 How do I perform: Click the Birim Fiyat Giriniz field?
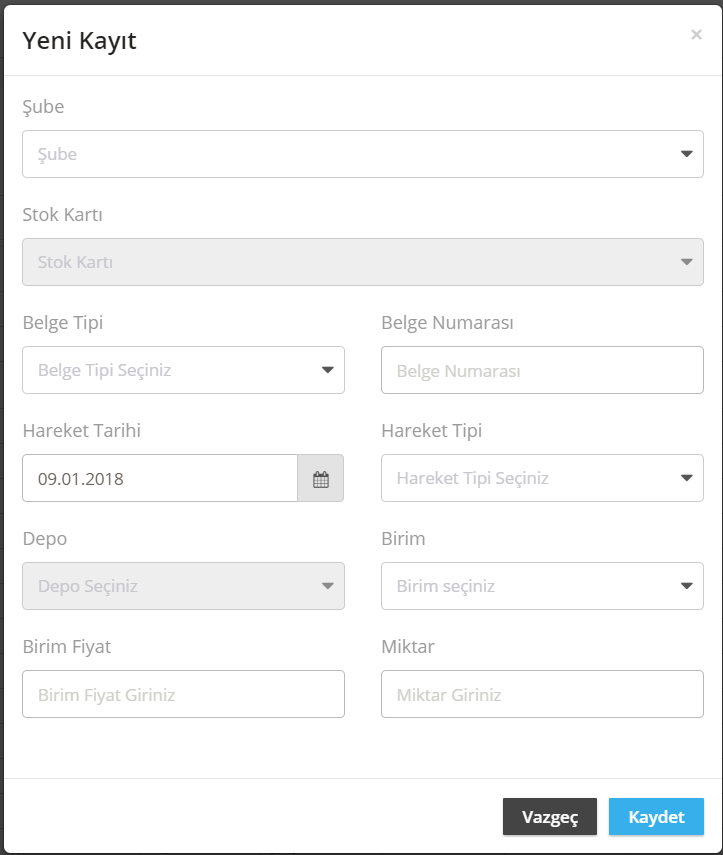click(x=183, y=694)
